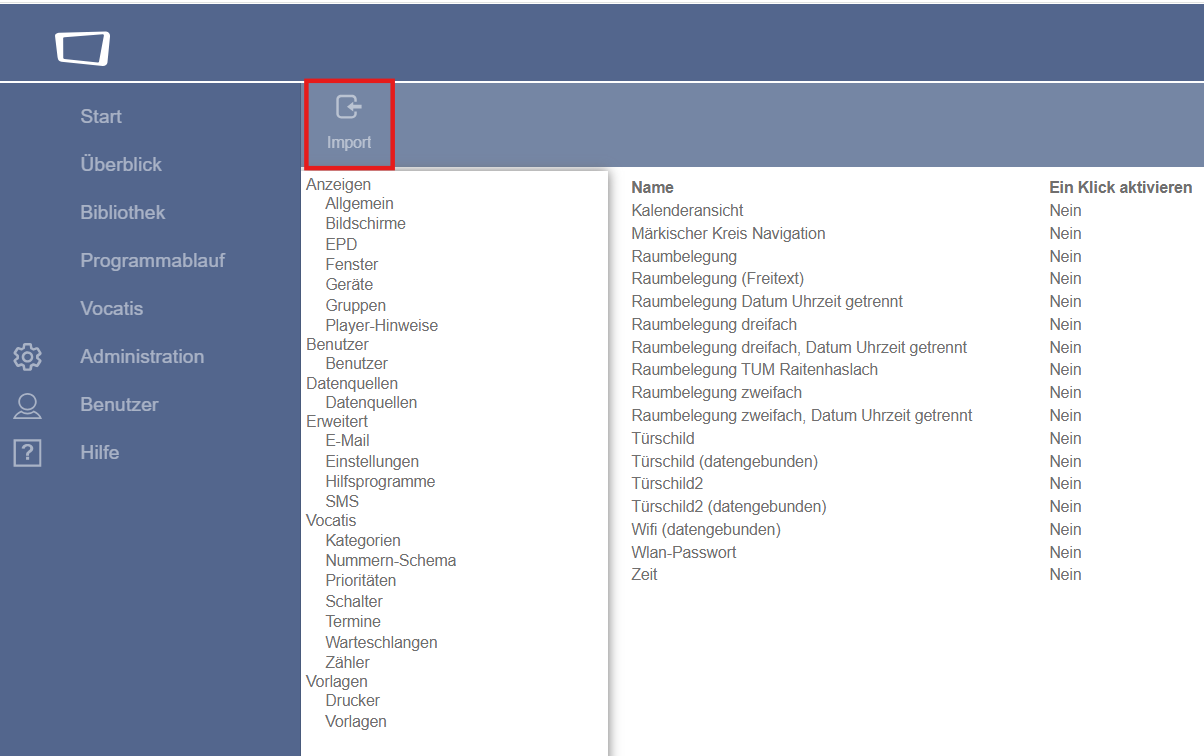
Task: Select EPD in the tree
Action: coord(341,244)
